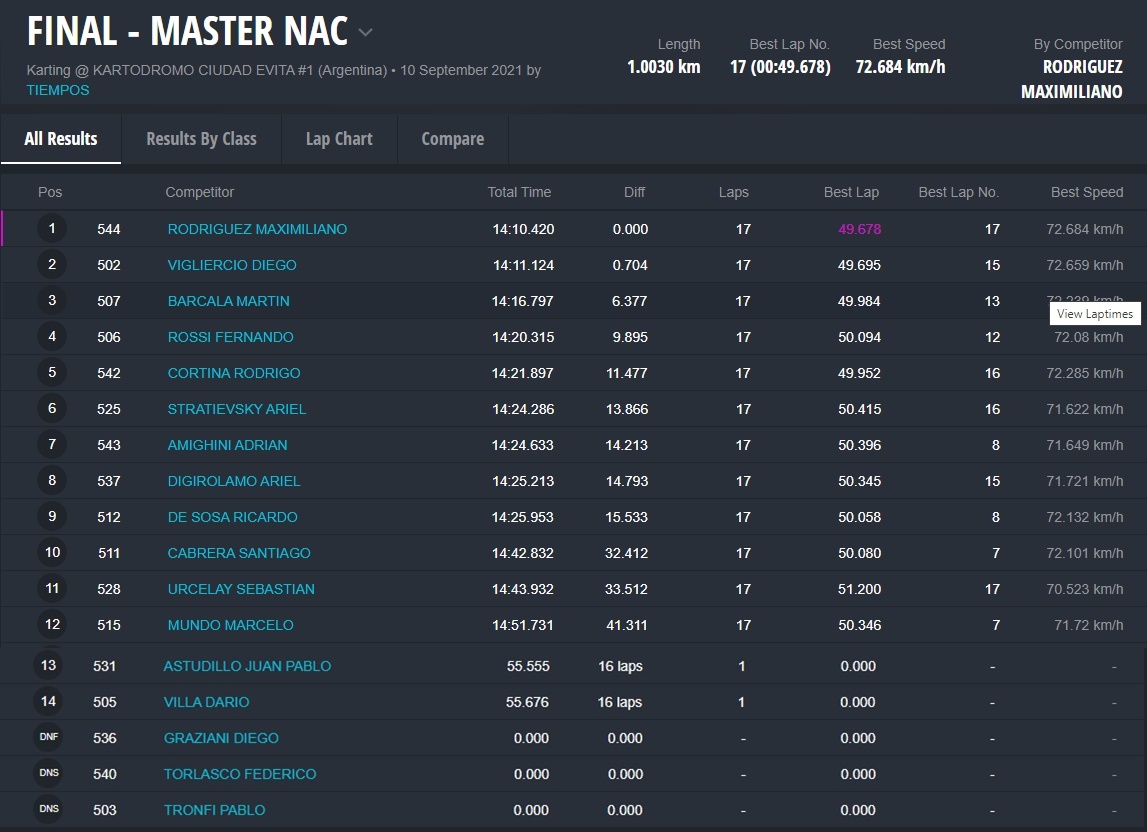
Task: Open the Compare tab
Action: (452, 139)
